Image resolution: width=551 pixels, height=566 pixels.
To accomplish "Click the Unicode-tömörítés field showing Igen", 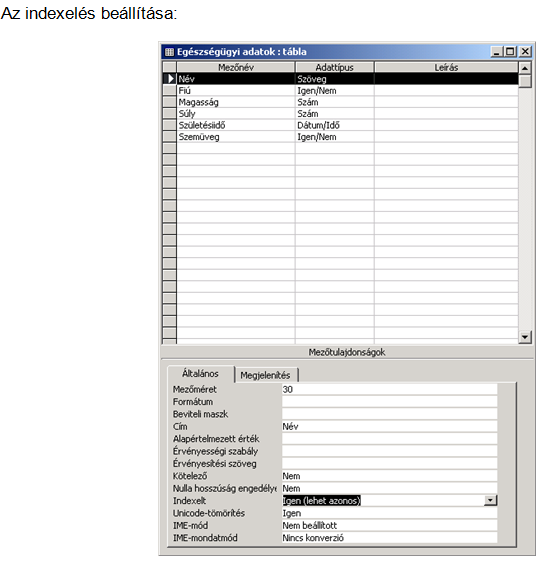I will pyautogui.click(x=389, y=513).
